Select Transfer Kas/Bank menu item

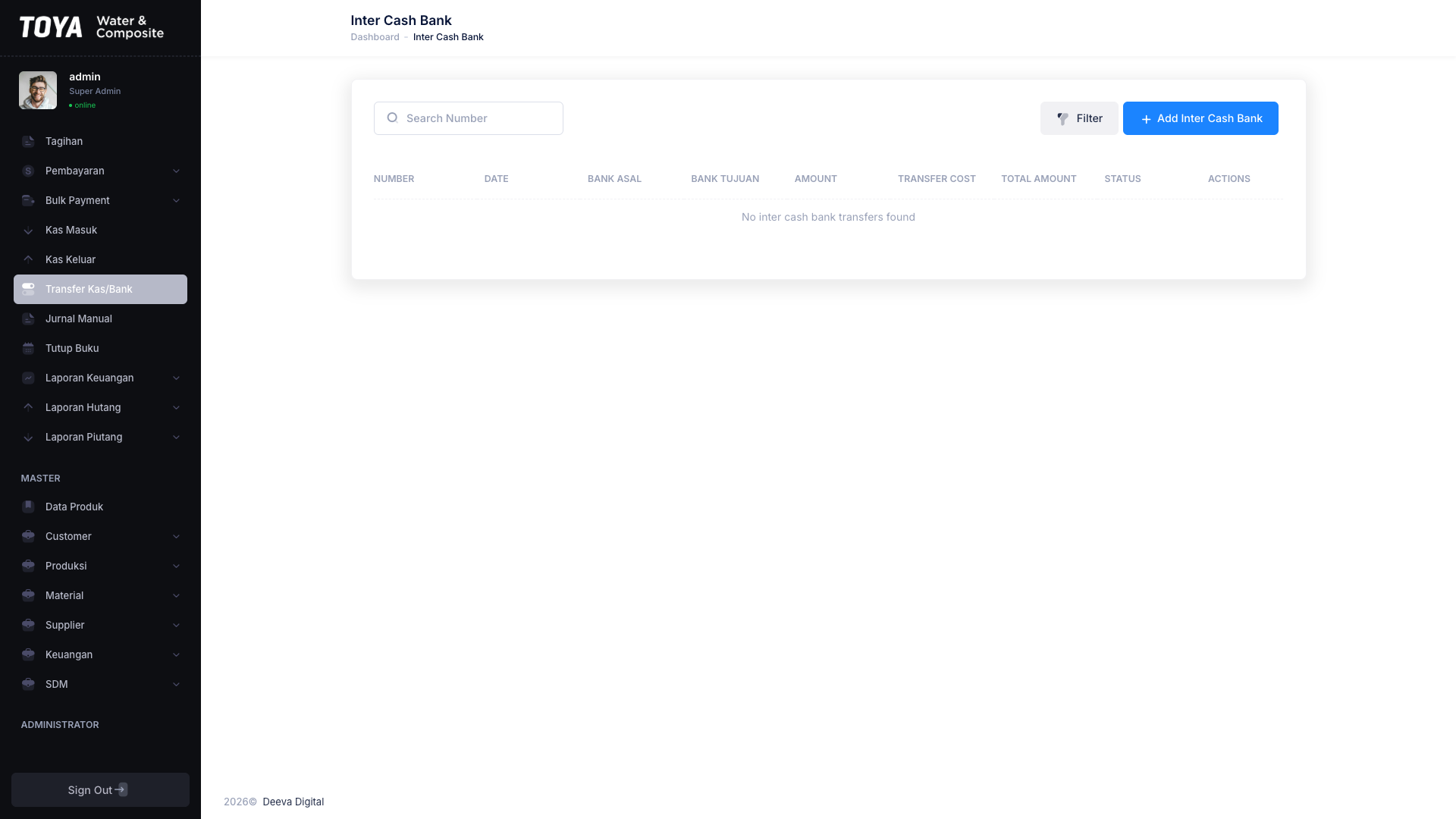[100, 290]
